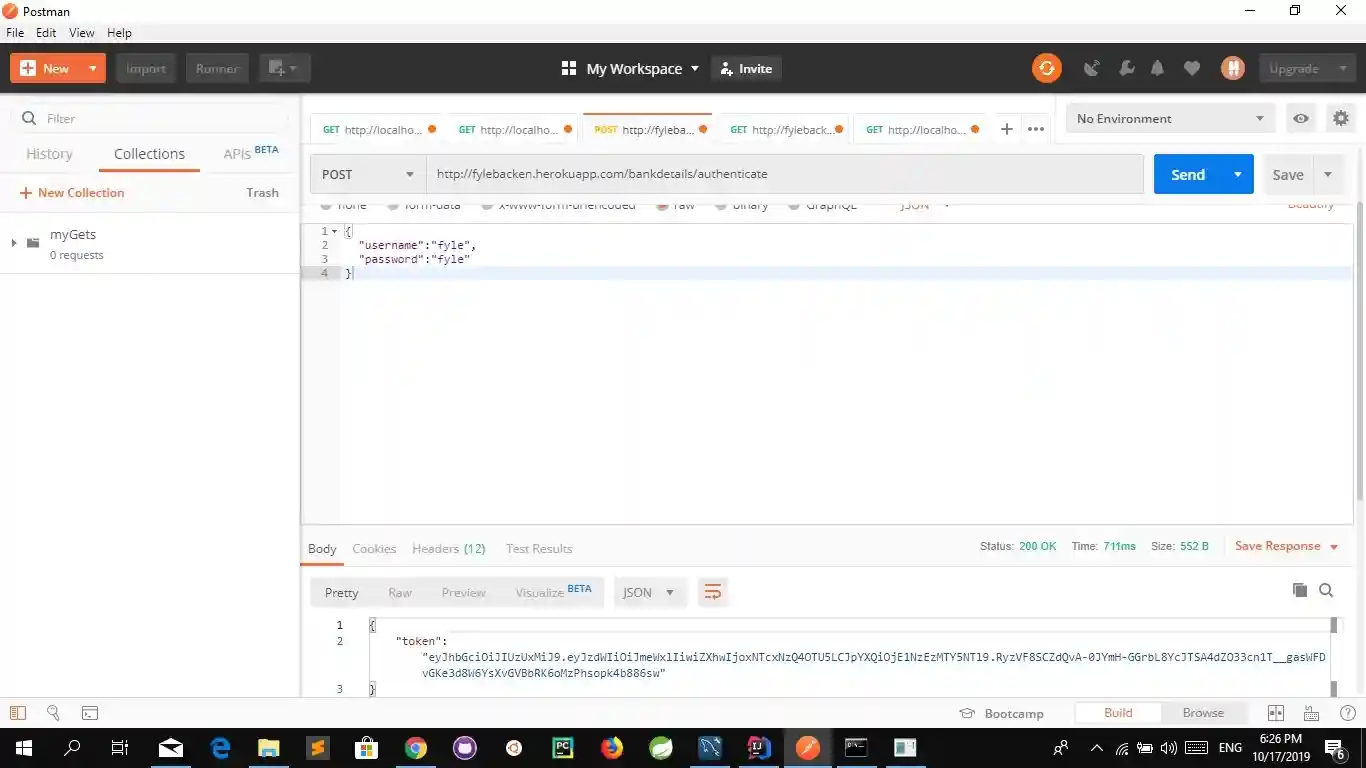Toggle line wrap in response viewer

713,592
